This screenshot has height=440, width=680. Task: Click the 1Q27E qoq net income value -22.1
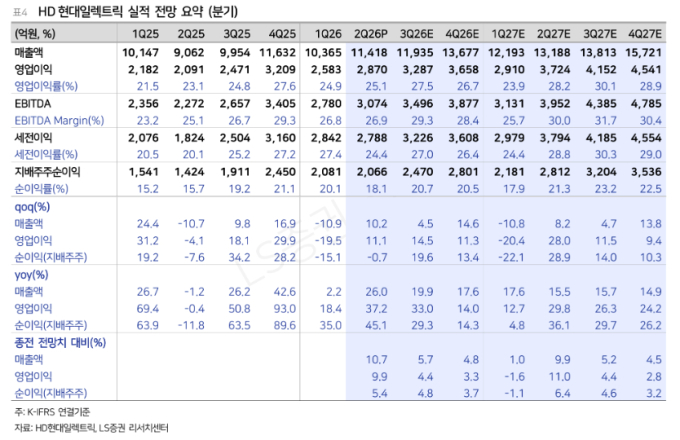coord(511,257)
